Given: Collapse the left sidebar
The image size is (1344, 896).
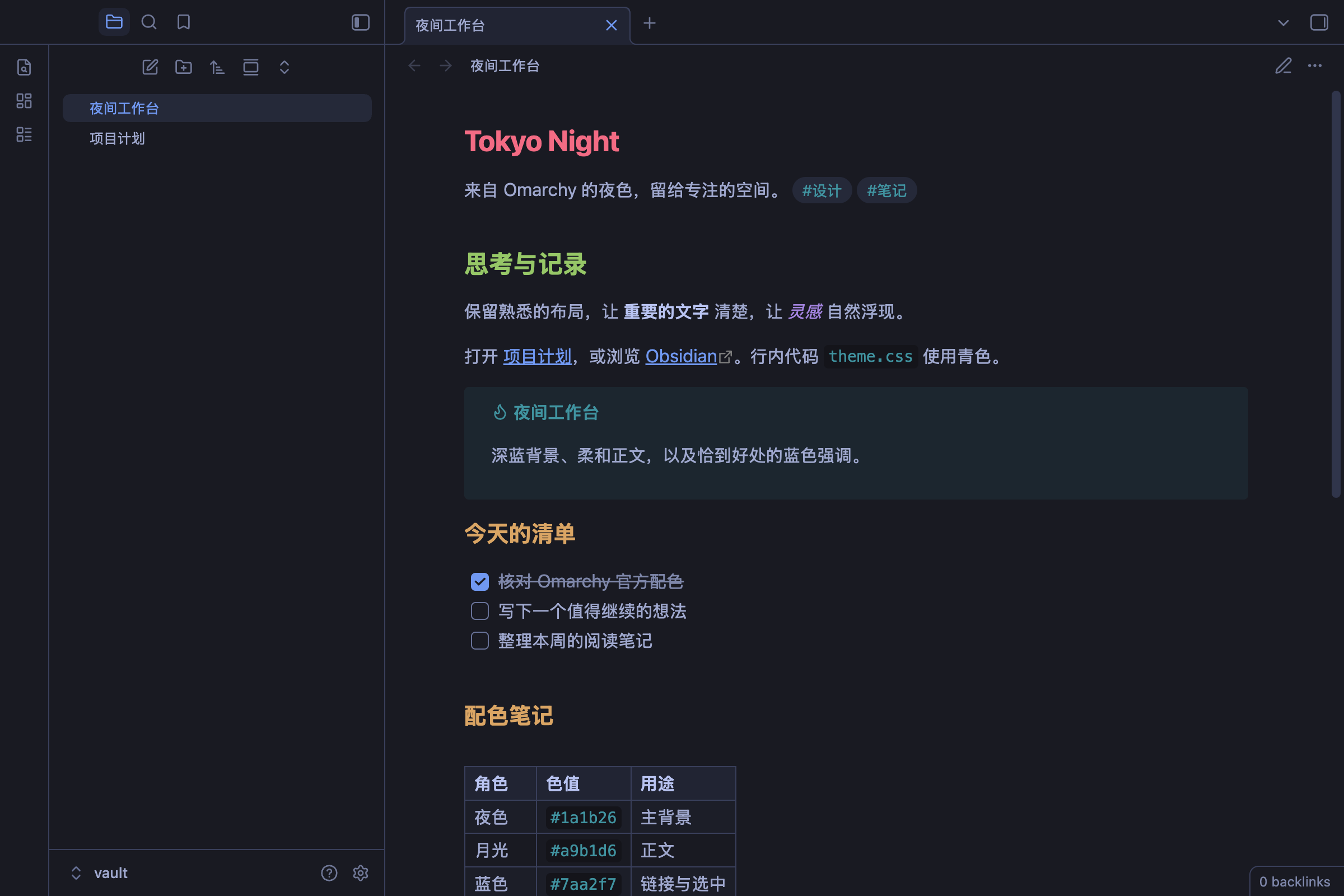Looking at the screenshot, I should click(361, 22).
